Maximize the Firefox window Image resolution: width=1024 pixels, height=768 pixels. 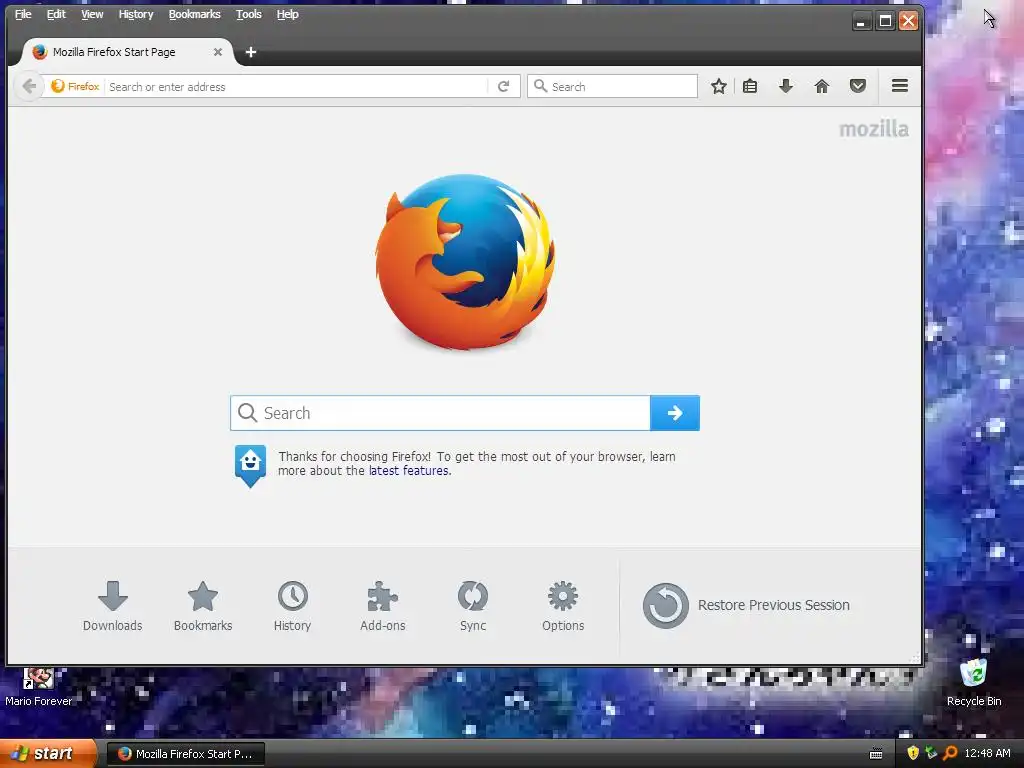click(x=885, y=21)
